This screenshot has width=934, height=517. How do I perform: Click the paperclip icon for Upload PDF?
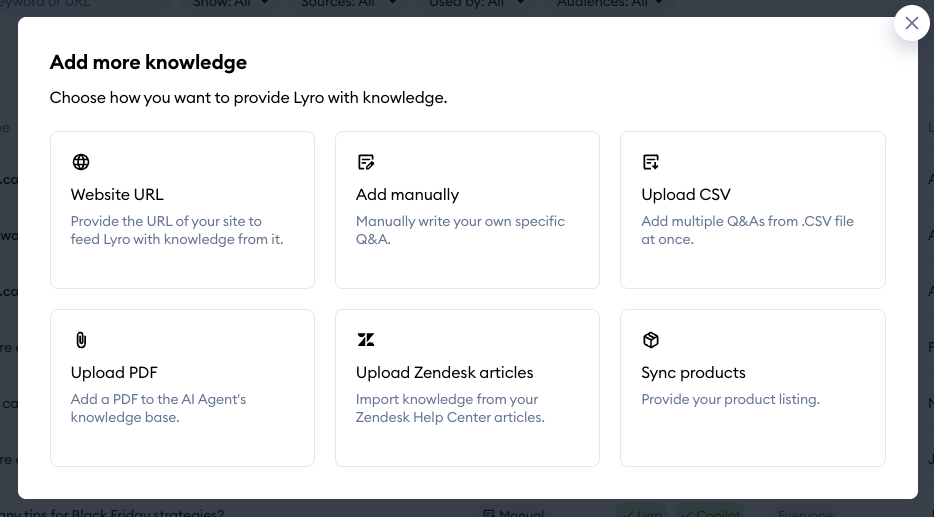pyautogui.click(x=81, y=340)
